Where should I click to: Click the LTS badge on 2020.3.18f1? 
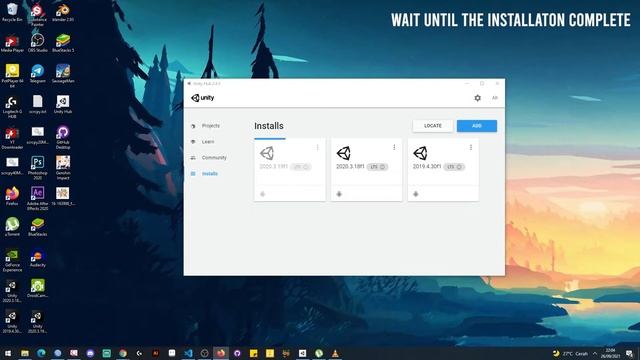(378, 167)
